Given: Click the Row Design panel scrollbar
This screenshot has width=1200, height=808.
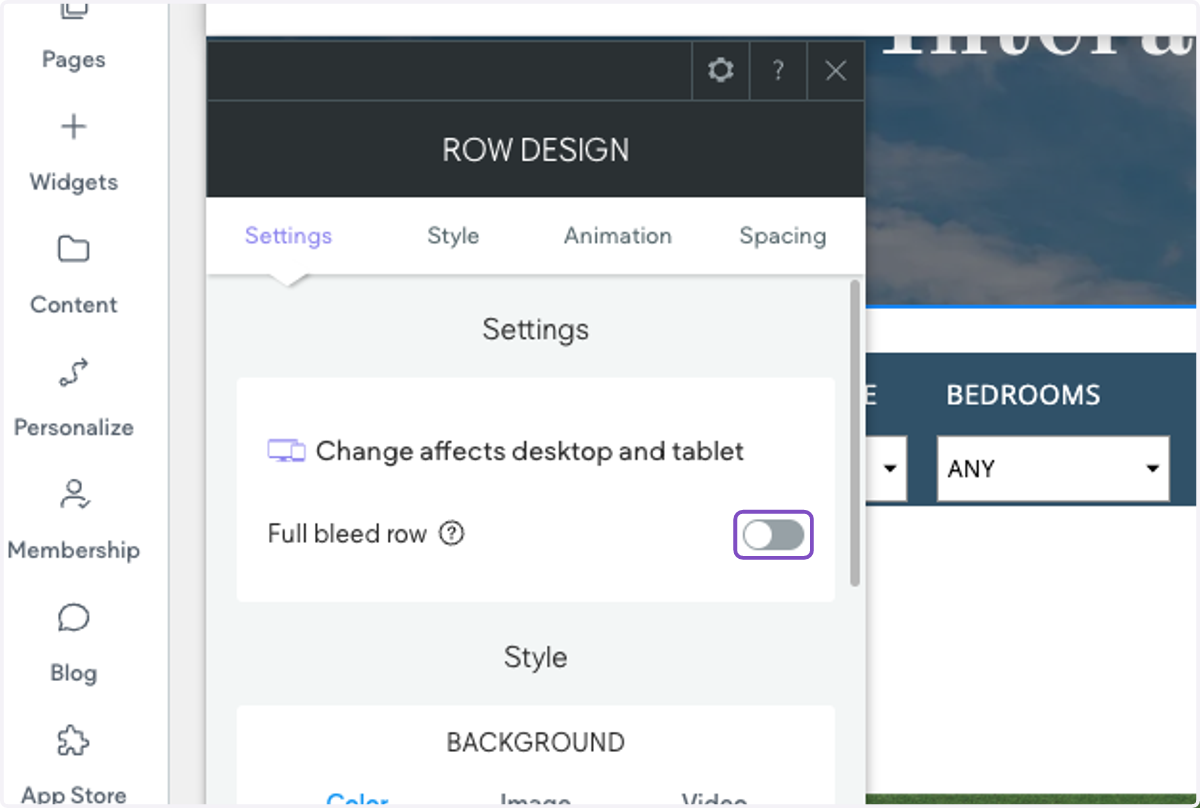Looking at the screenshot, I should point(855,433).
